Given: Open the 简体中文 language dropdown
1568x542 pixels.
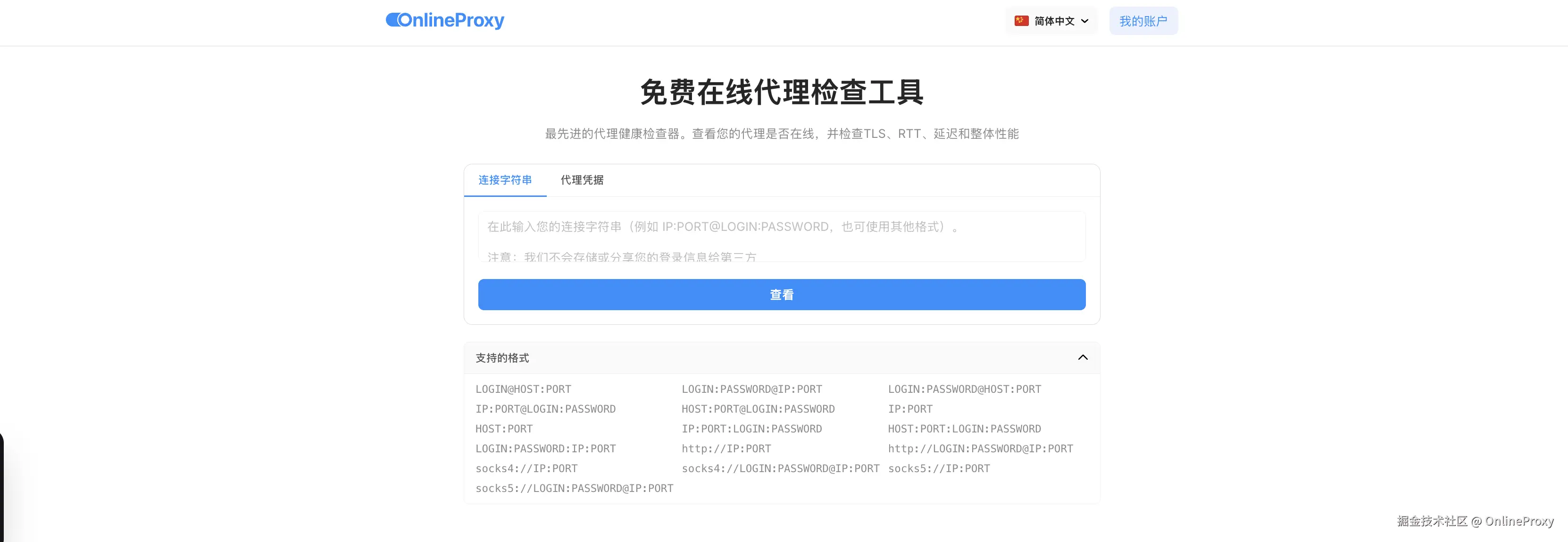Looking at the screenshot, I should (1054, 21).
